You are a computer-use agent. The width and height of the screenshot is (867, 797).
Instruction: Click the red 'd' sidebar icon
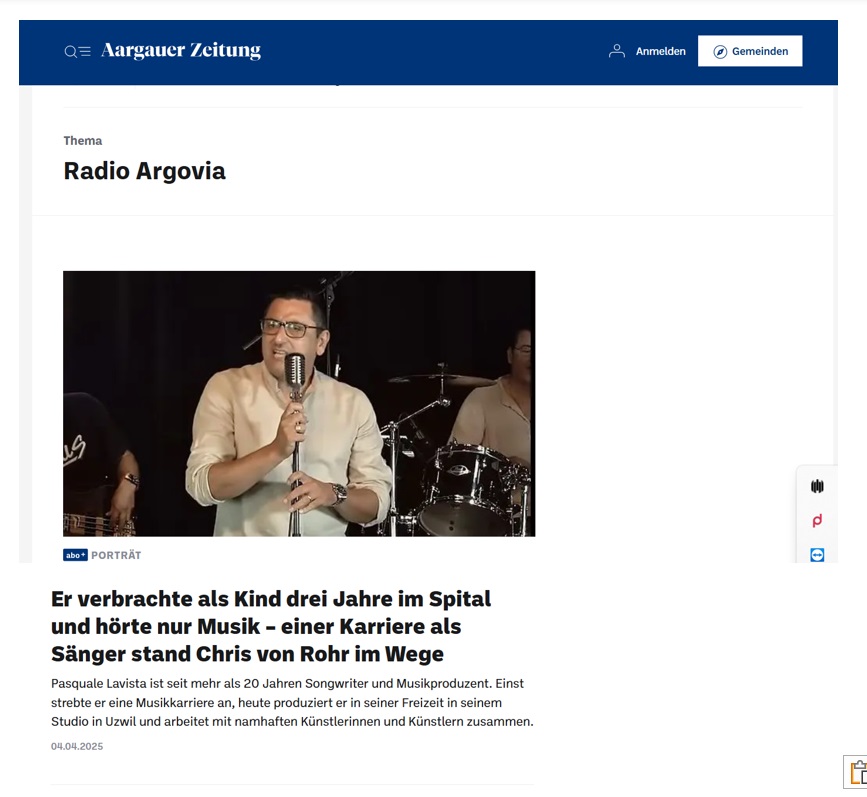(817, 520)
